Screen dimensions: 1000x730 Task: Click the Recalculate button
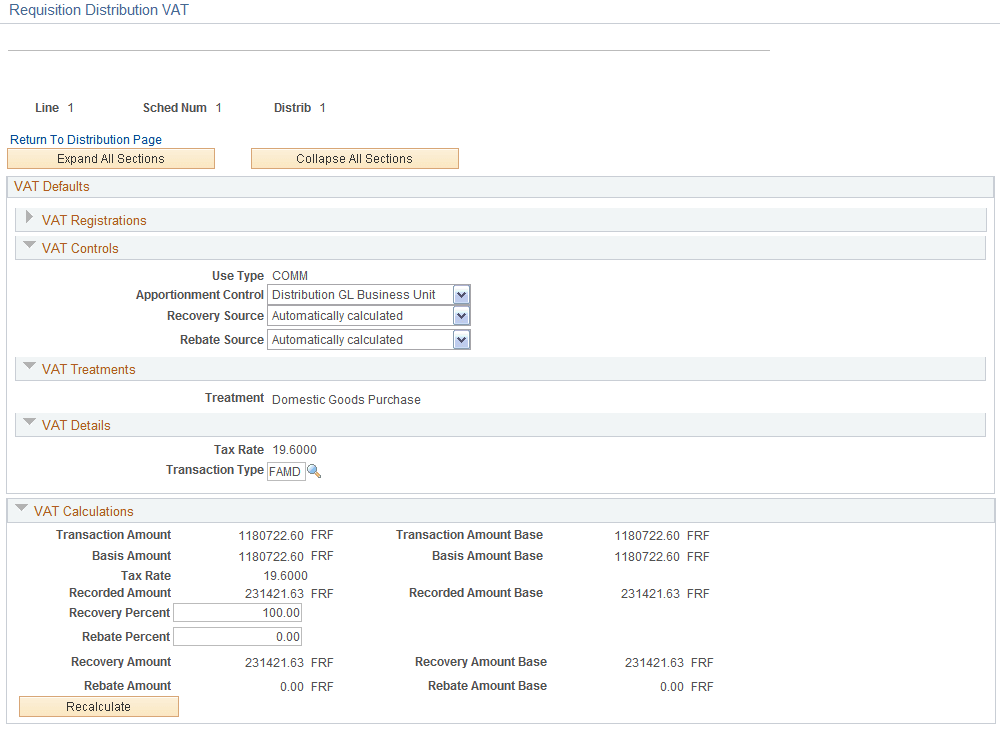99,706
